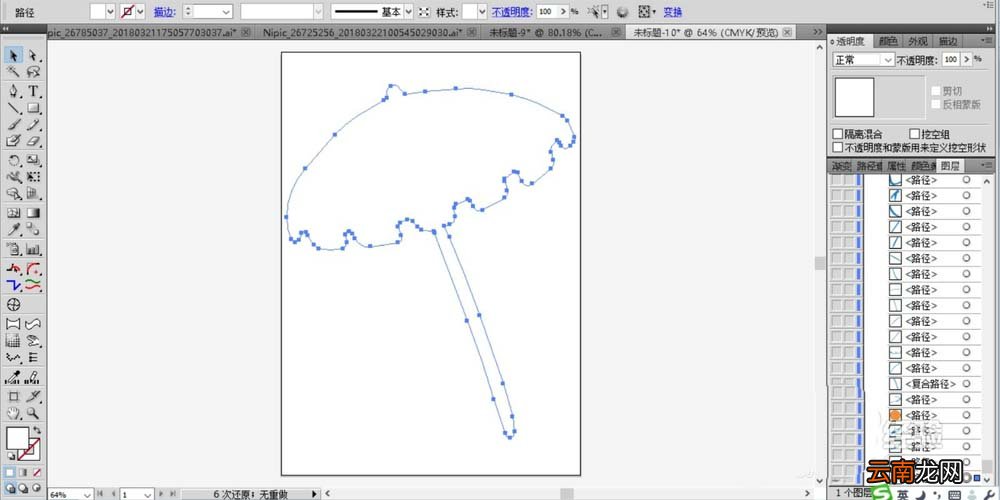Enable the 隔离混合 checkbox
Screen dimensions: 1000x500
tap(838, 134)
